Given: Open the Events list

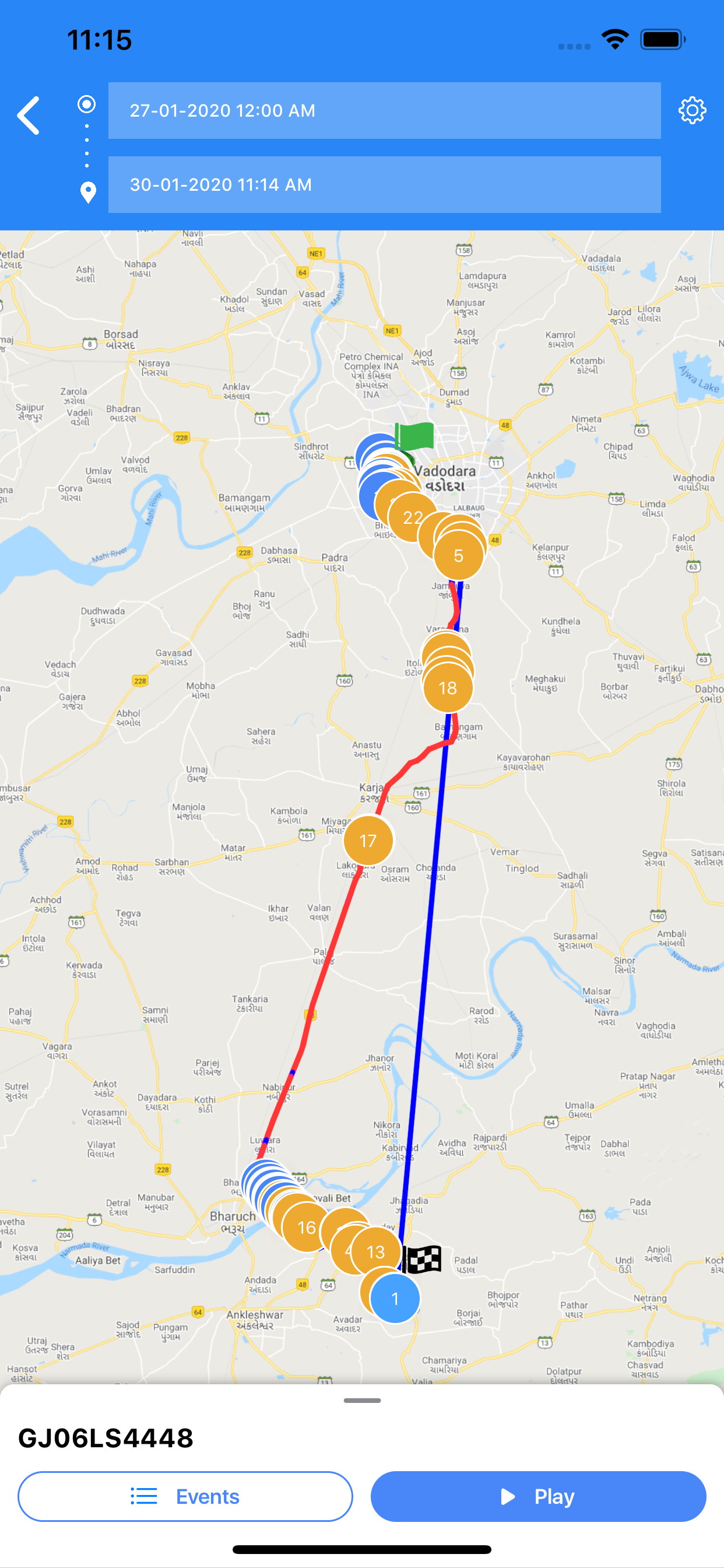Looking at the screenshot, I should 185,1496.
